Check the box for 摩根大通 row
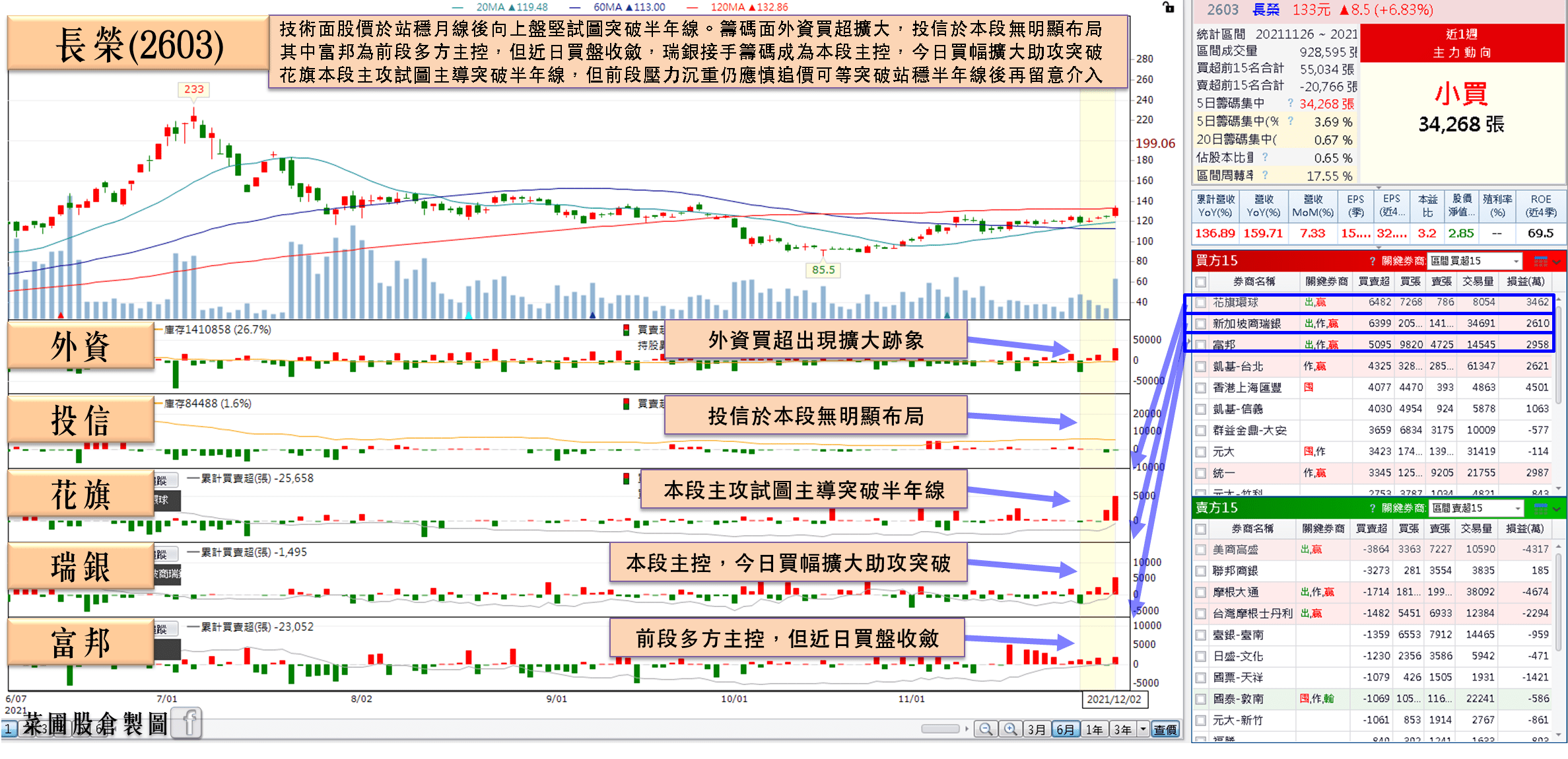Screen dimensions: 1568x759 click(1201, 593)
